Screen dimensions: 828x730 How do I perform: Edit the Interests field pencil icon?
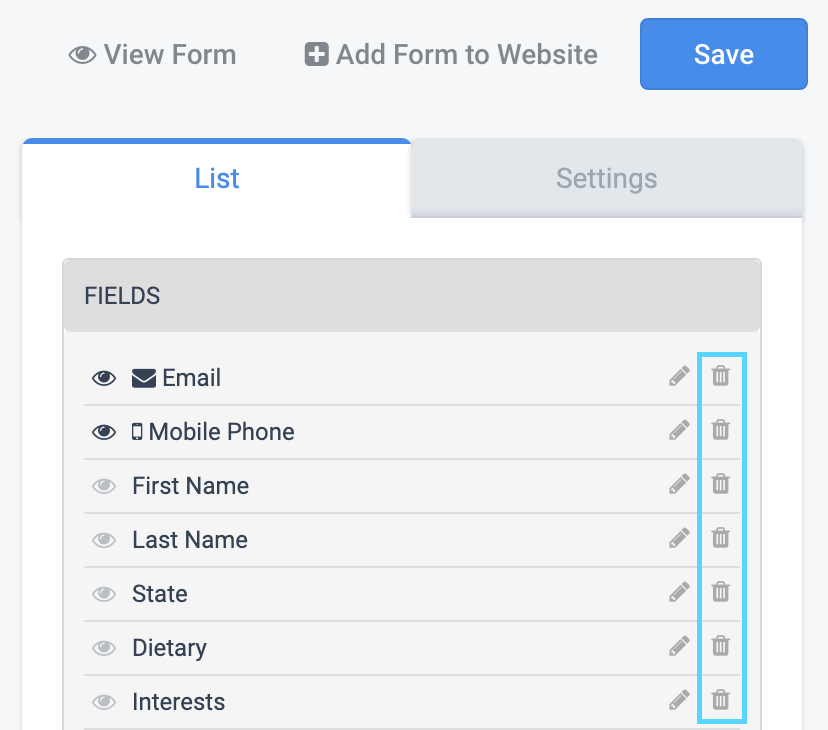pyautogui.click(x=679, y=700)
